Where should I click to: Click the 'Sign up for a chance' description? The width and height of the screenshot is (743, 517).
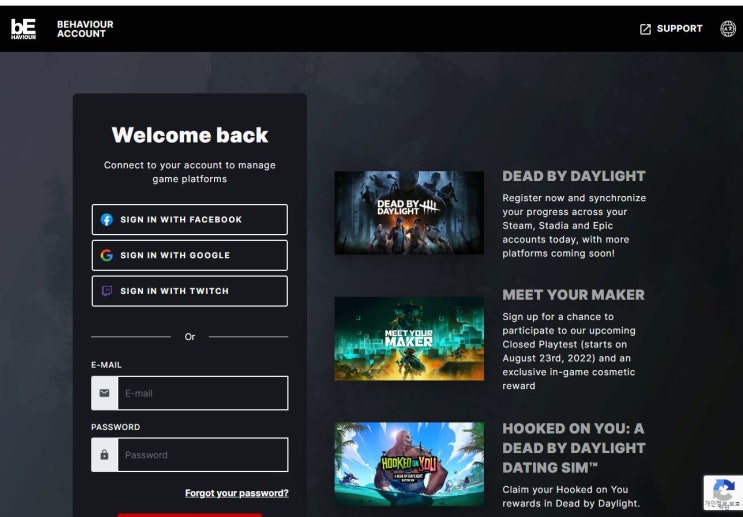pyautogui.click(x=569, y=351)
